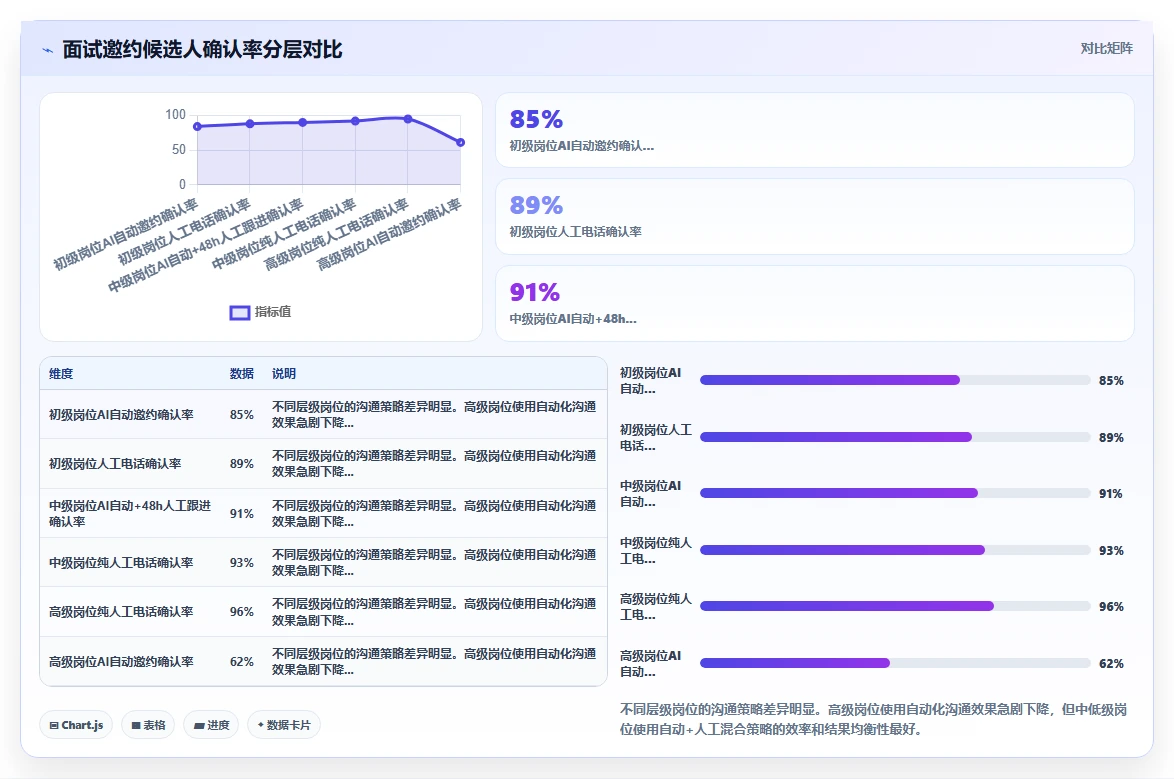Open the 85% data card

(x=815, y=130)
